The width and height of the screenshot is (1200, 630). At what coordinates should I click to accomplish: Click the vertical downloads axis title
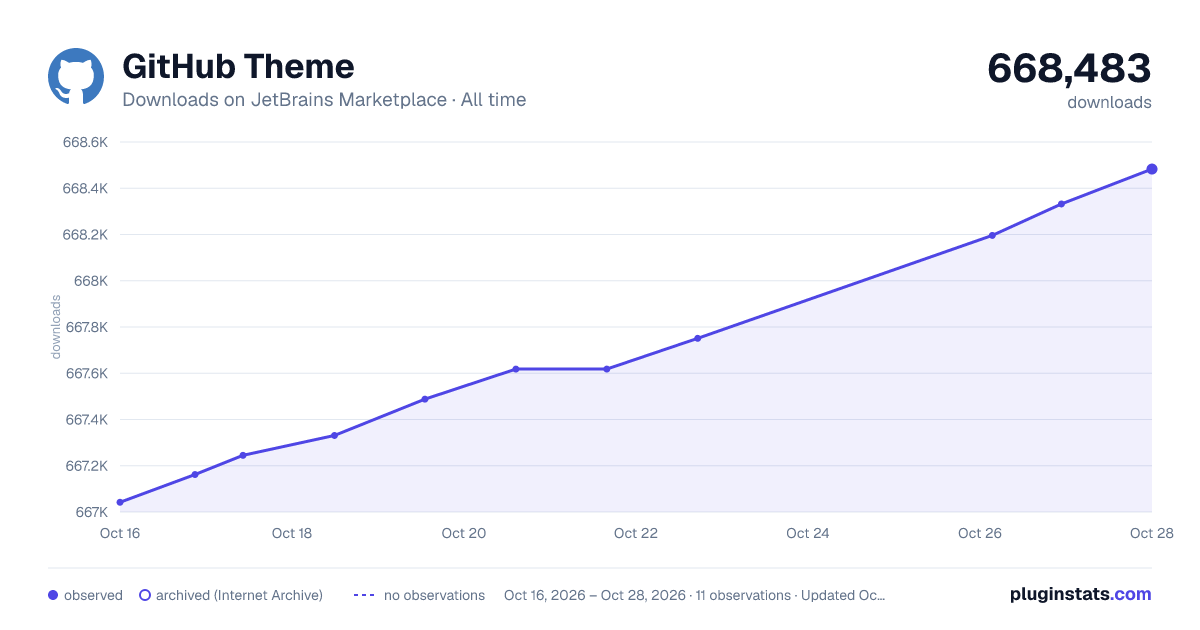click(x=56, y=326)
